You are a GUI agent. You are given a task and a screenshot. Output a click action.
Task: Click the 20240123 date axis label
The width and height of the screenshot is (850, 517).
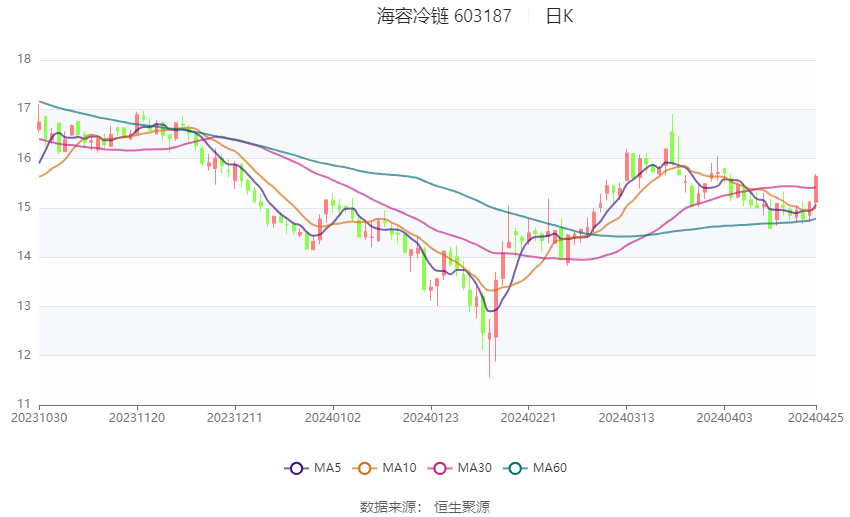pos(430,417)
